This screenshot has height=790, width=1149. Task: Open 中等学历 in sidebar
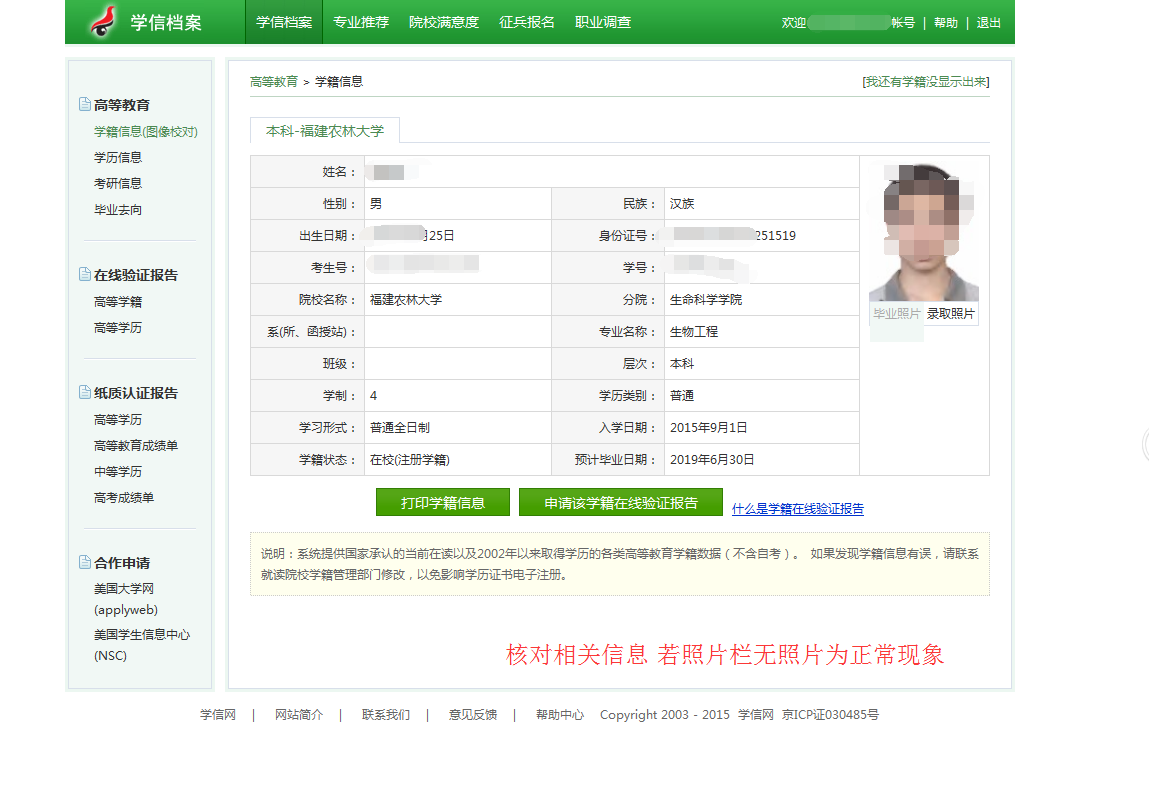point(117,472)
